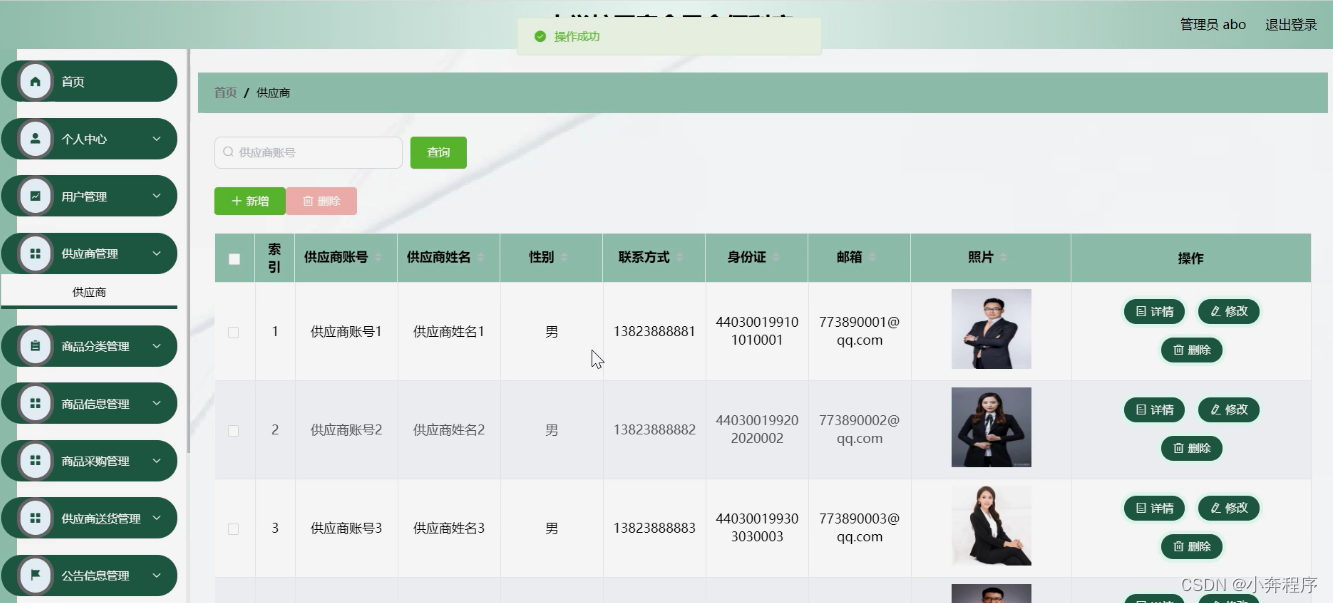Image resolution: width=1333 pixels, height=603 pixels.
Task: Click the 操作成功 success notification
Action: [x=669, y=36]
